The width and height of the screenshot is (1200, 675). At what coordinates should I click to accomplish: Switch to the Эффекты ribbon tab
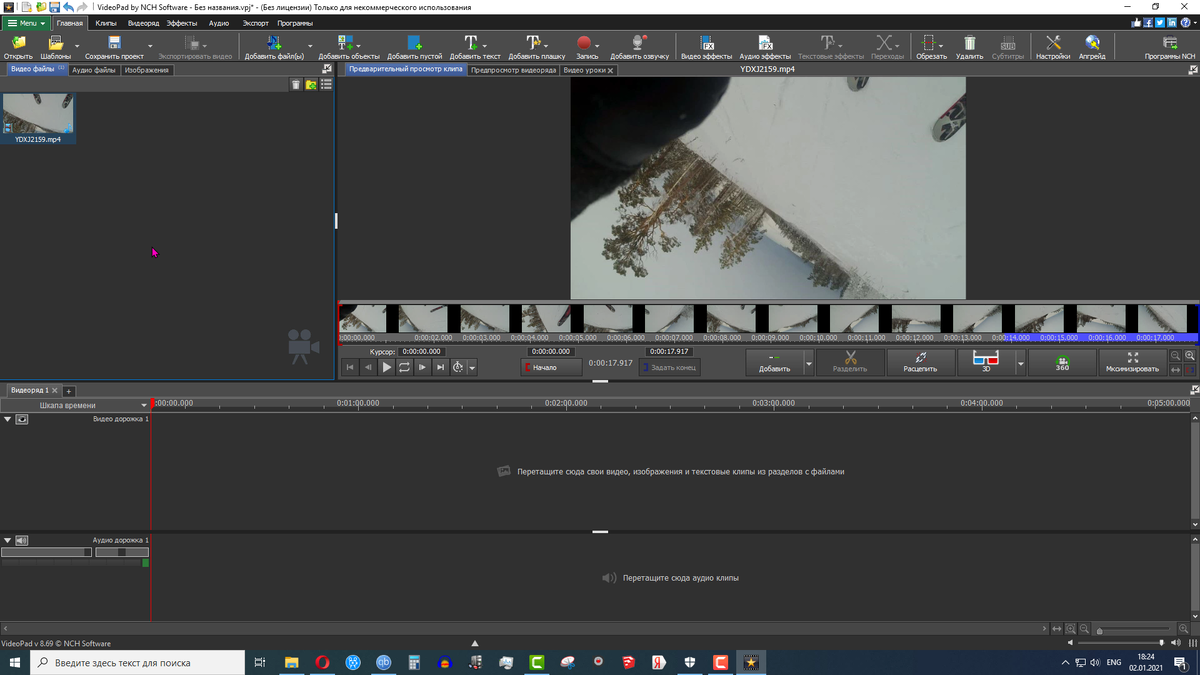point(181,22)
